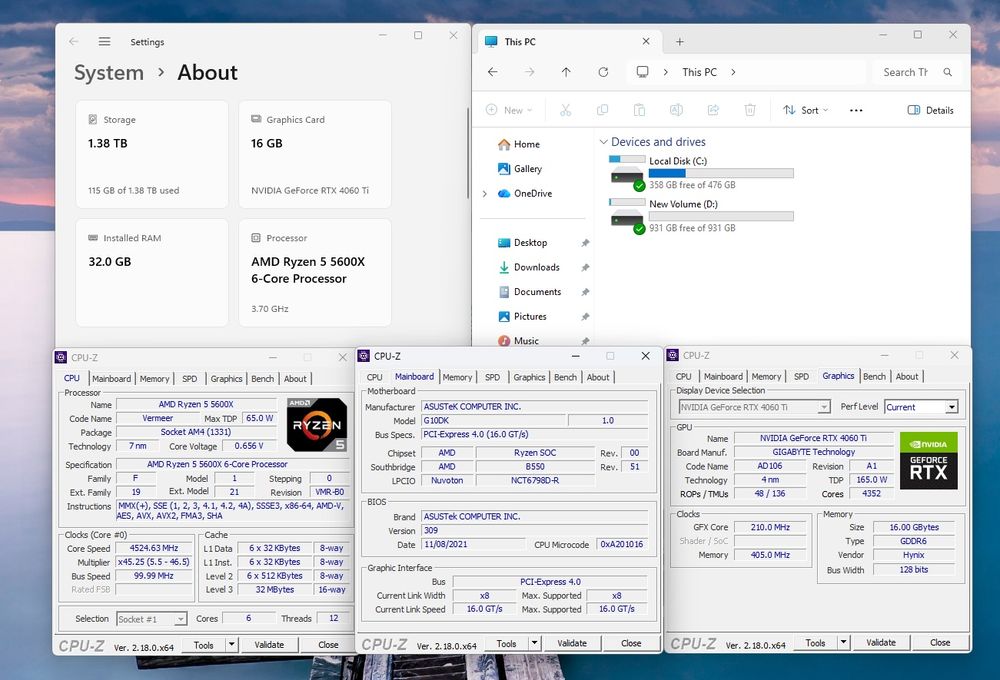This screenshot has width=1000, height=680.
Task: Click the Processor AMD Ryzen 5 5600X card
Action: 315,272
